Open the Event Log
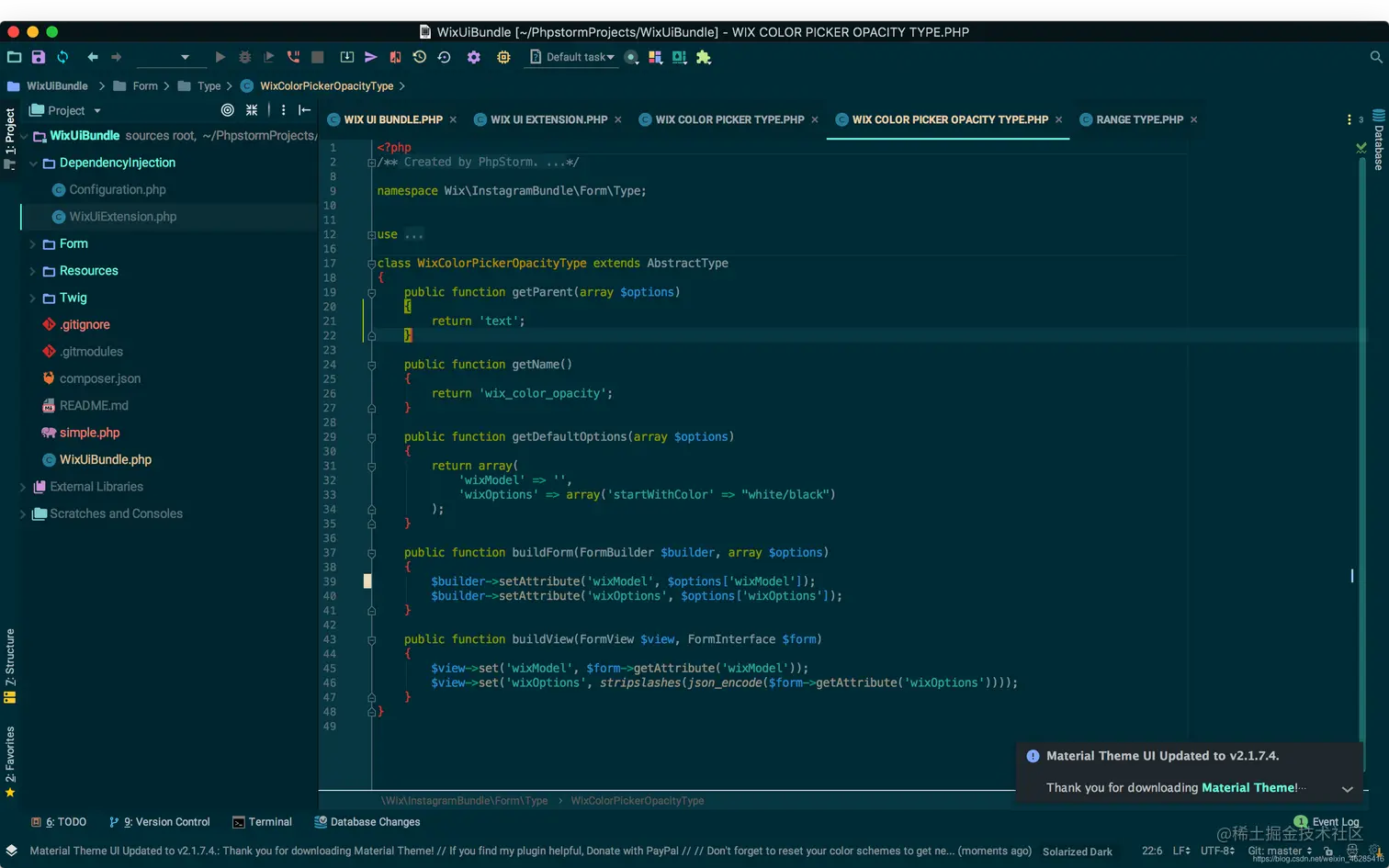Image resolution: width=1389 pixels, height=868 pixels. click(x=1327, y=821)
